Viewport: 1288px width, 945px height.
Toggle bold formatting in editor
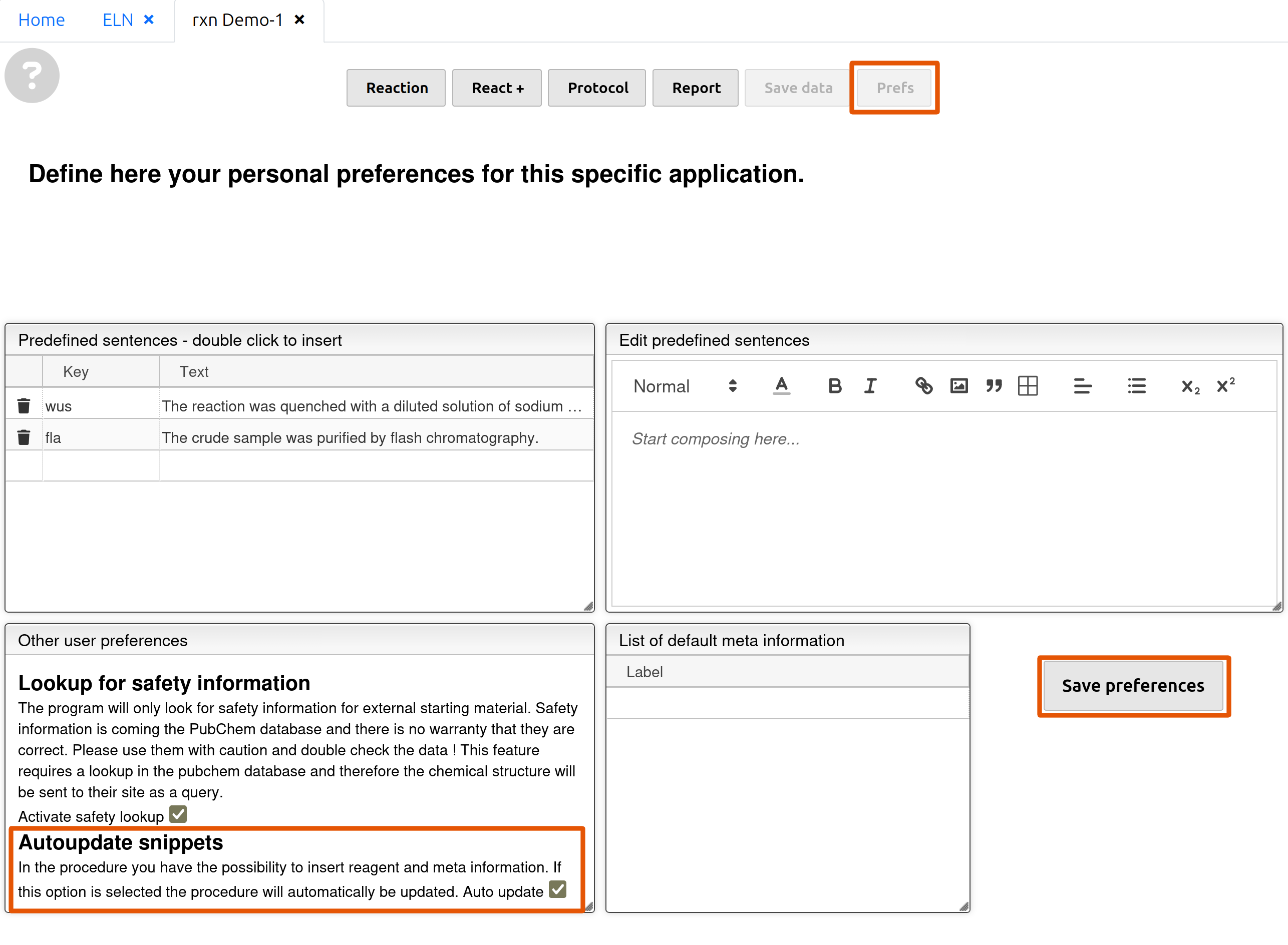tap(835, 386)
